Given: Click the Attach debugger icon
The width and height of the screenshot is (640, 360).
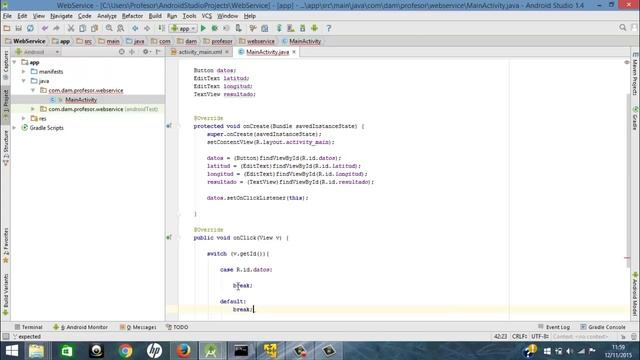Looking at the screenshot, I should (x=238, y=28).
